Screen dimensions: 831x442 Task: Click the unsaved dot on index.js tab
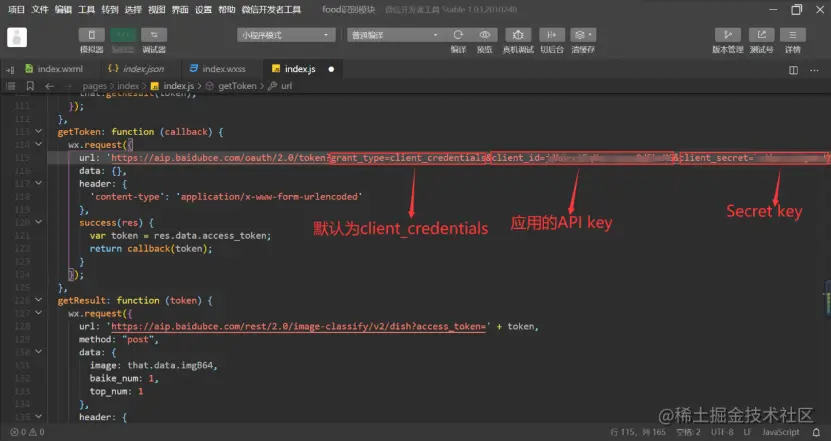click(331, 69)
